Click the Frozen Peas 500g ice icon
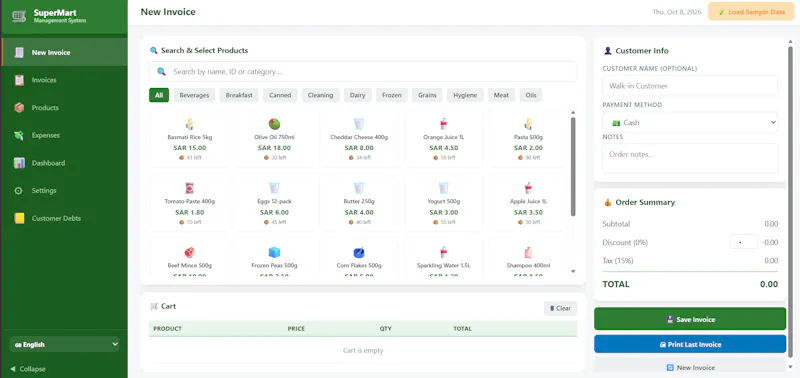Viewport: 800px width, 378px height. tap(274, 253)
